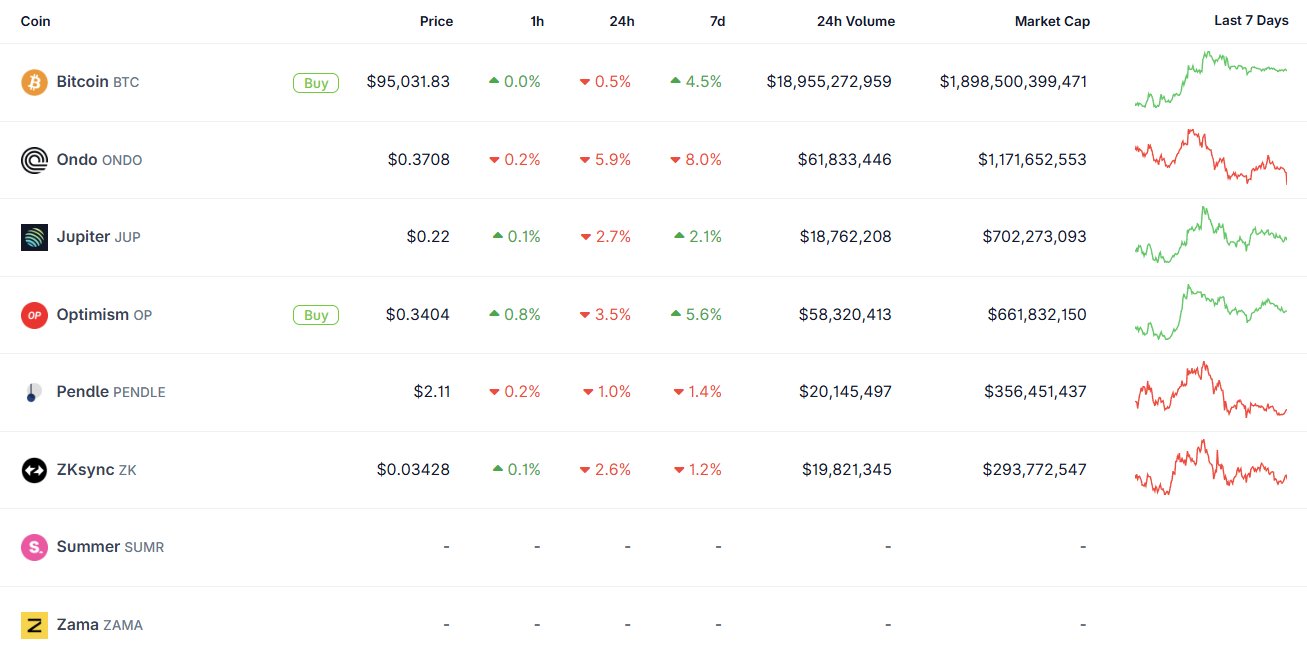Viewport: 1307px width, 655px height.
Task: View Bitcoin's 7-day sparkline chart
Action: coord(1211,80)
